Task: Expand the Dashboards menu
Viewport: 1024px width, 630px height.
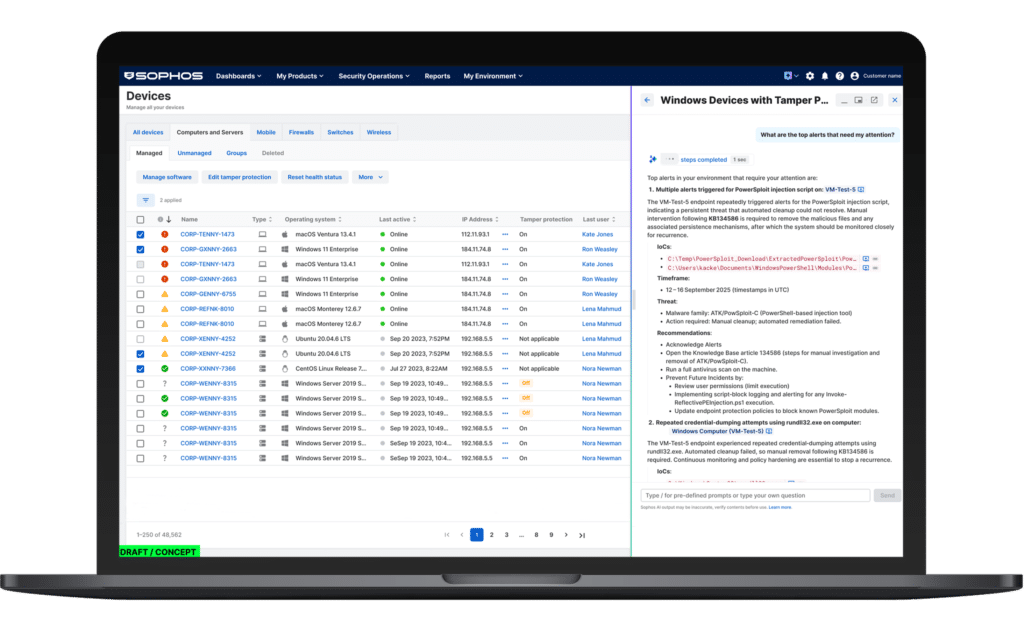Action: point(238,76)
